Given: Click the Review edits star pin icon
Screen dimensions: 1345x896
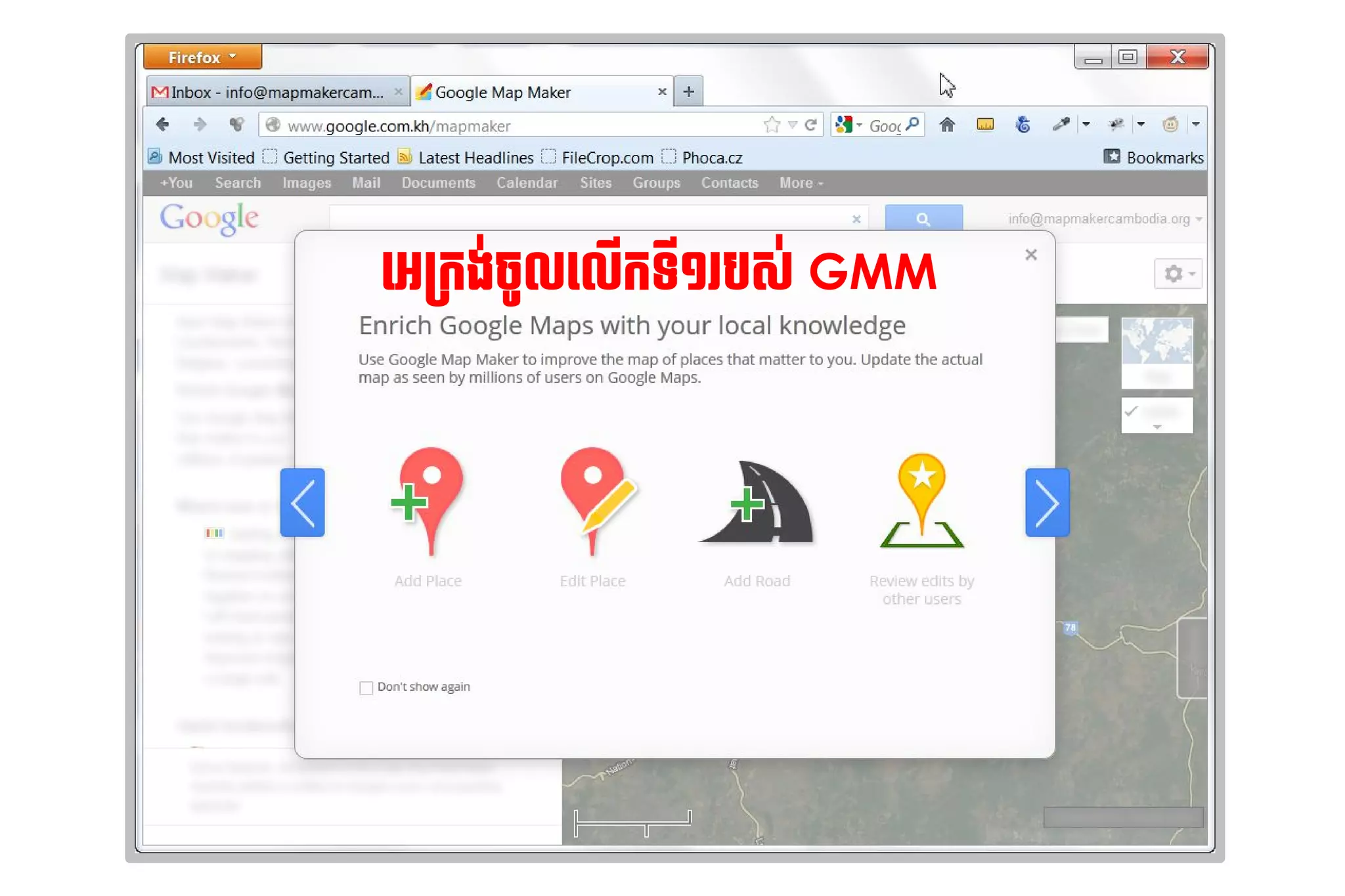Looking at the screenshot, I should [921, 500].
